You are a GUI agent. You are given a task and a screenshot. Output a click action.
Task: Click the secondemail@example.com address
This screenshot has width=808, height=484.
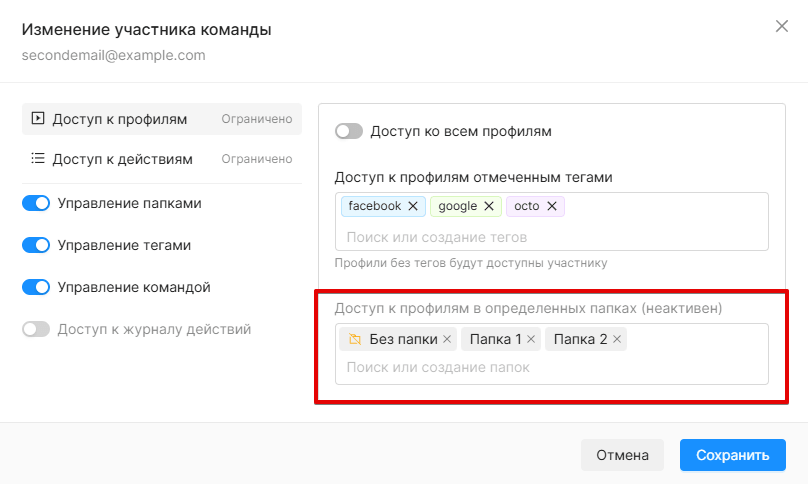(x=113, y=55)
